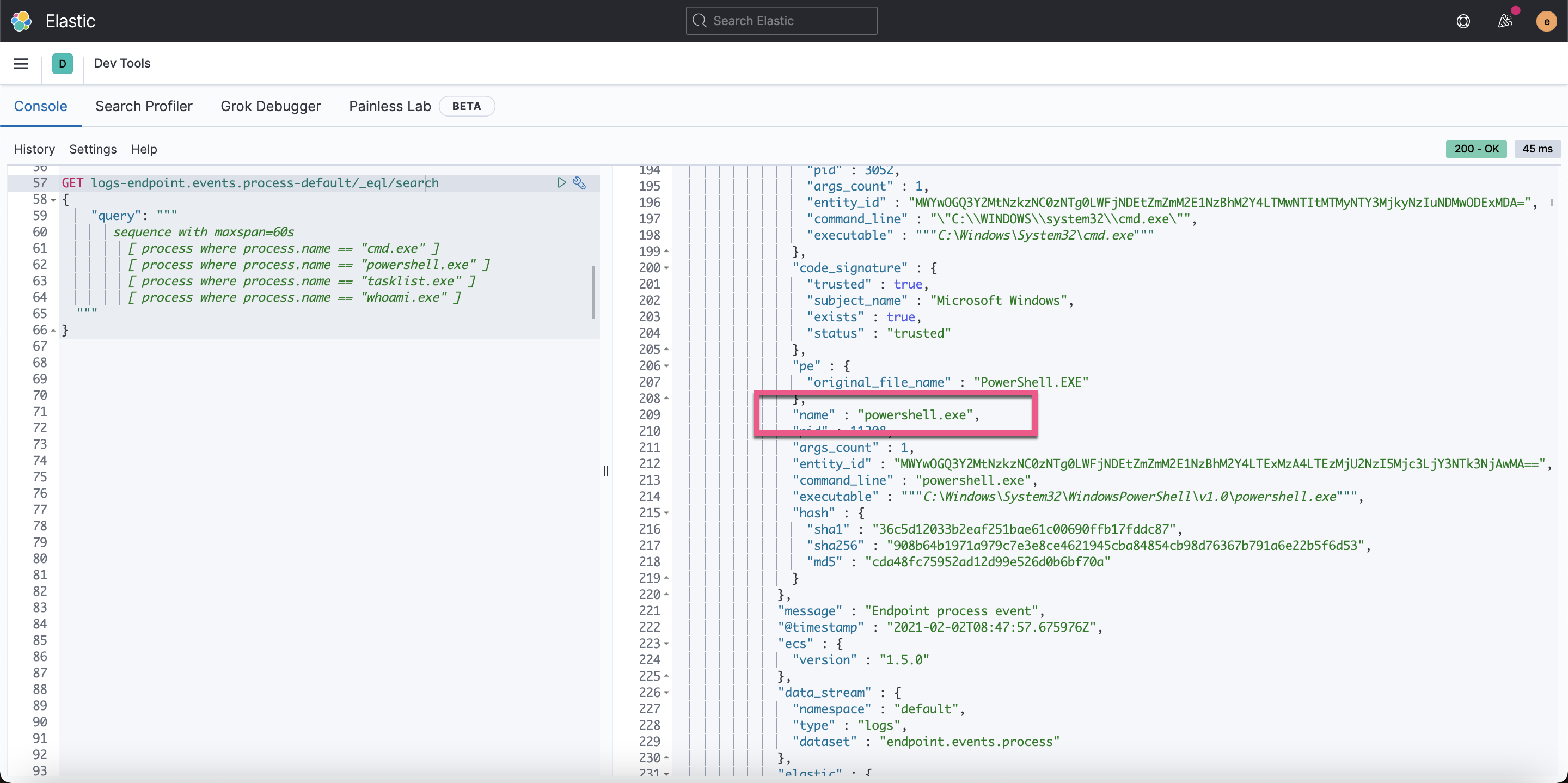Collapse the pe block at line 206

click(666, 366)
